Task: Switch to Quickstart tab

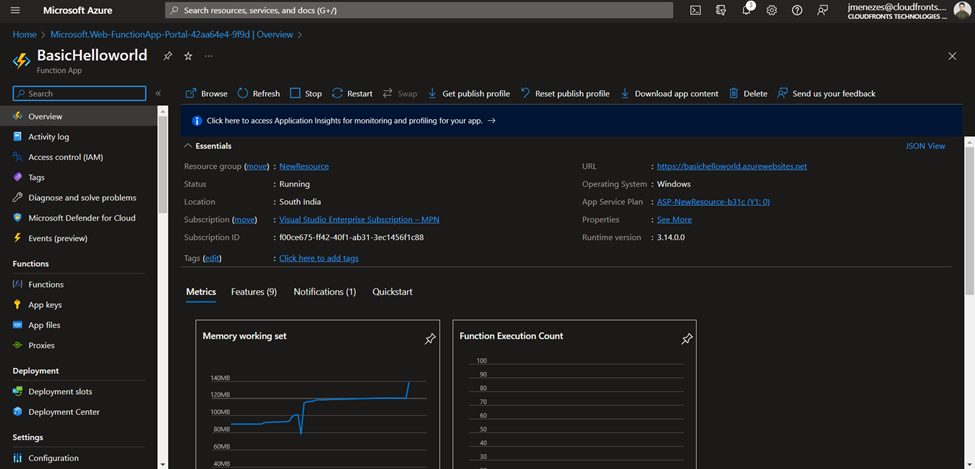Action: click(x=392, y=292)
